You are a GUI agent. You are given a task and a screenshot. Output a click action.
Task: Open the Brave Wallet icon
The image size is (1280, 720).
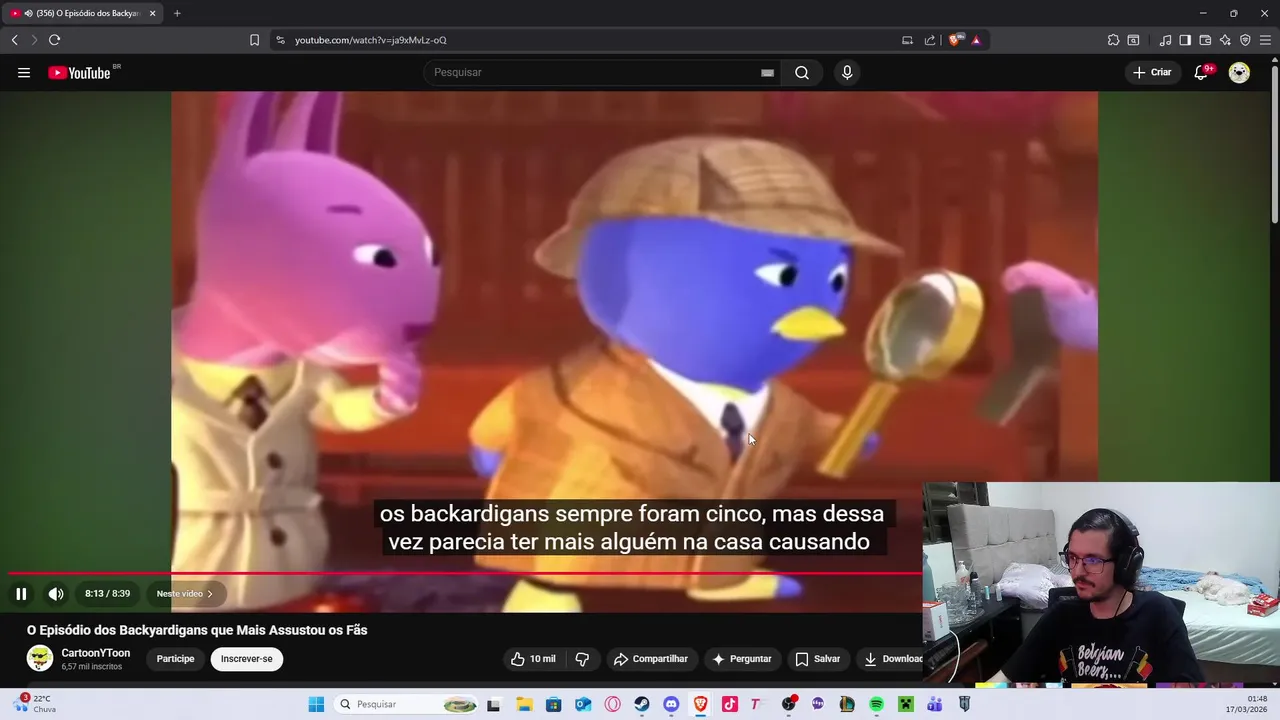(x=1205, y=40)
